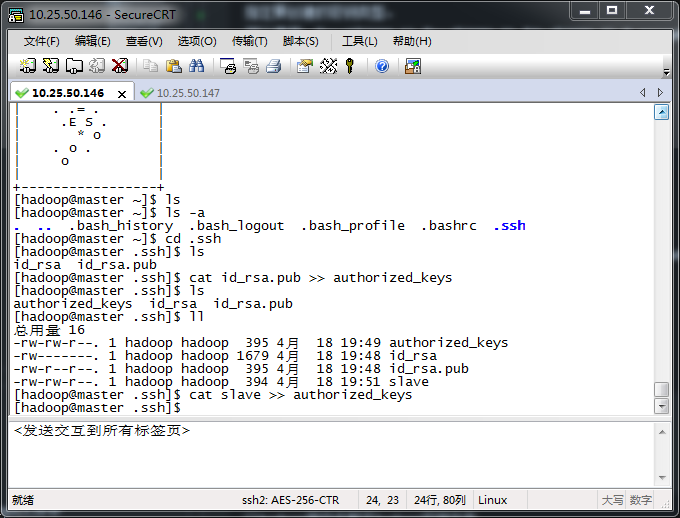Switch to the 10.25.50.147 session tab

coord(187,93)
